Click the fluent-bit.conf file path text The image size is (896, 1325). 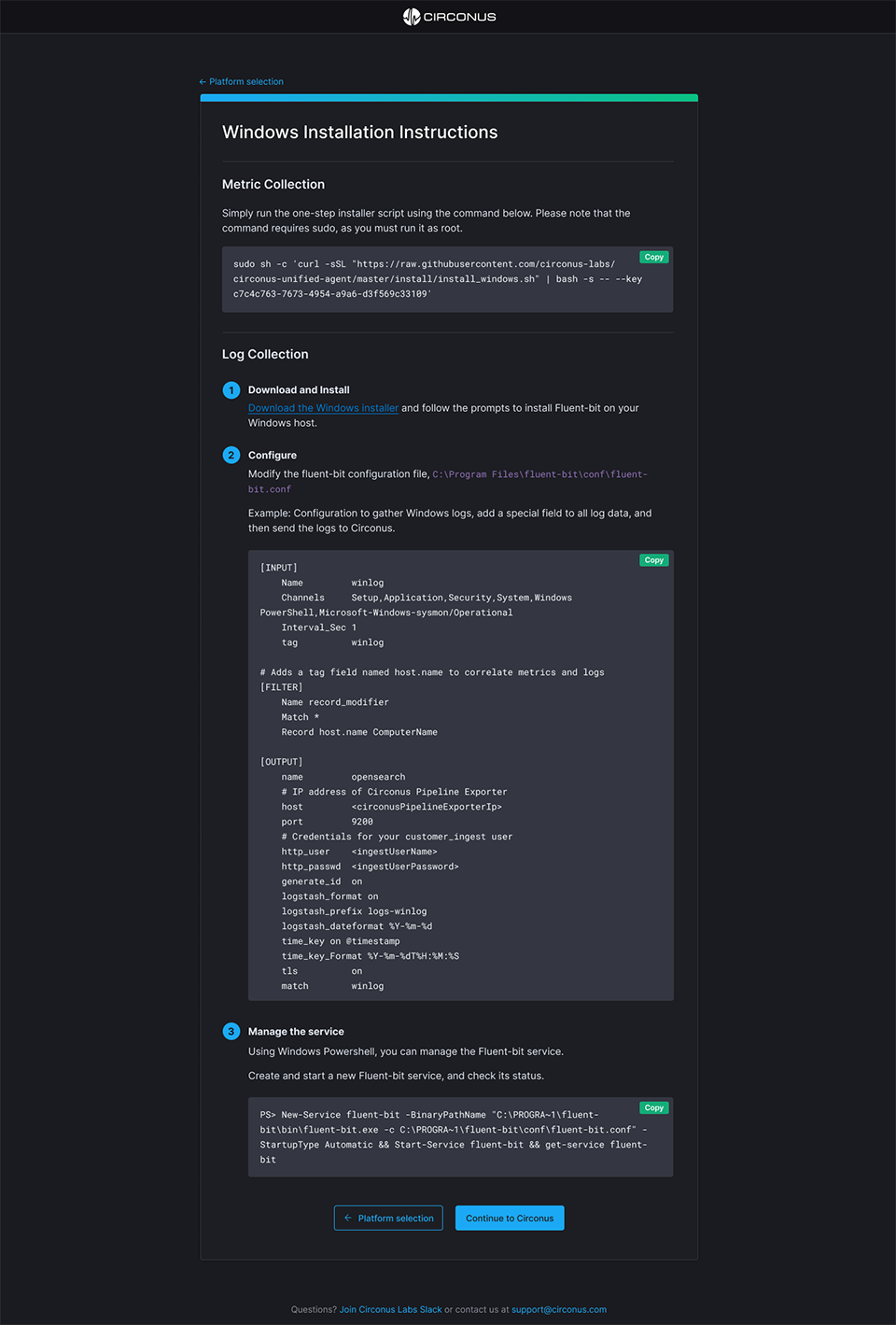539,475
